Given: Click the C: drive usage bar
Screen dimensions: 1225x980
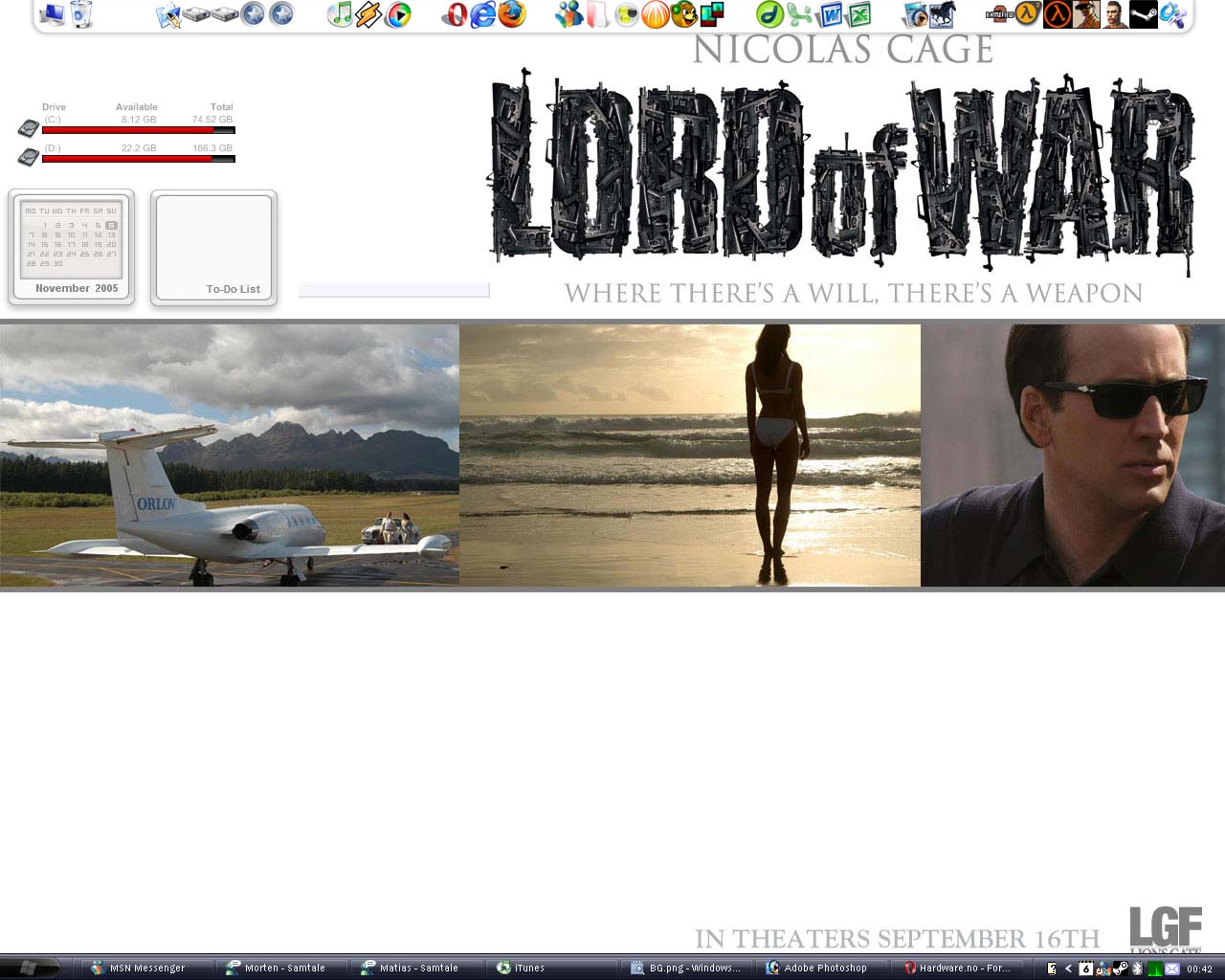Looking at the screenshot, I should tap(139, 130).
